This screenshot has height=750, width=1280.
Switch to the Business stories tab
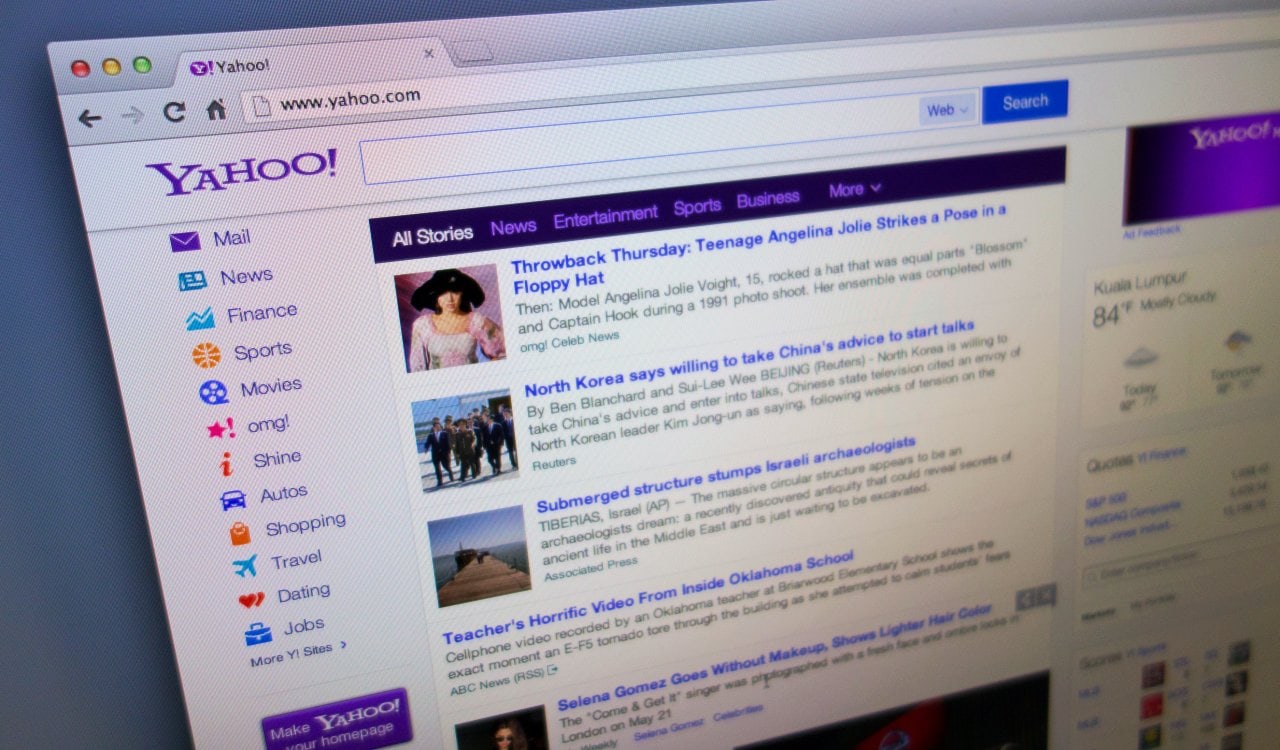(x=768, y=198)
